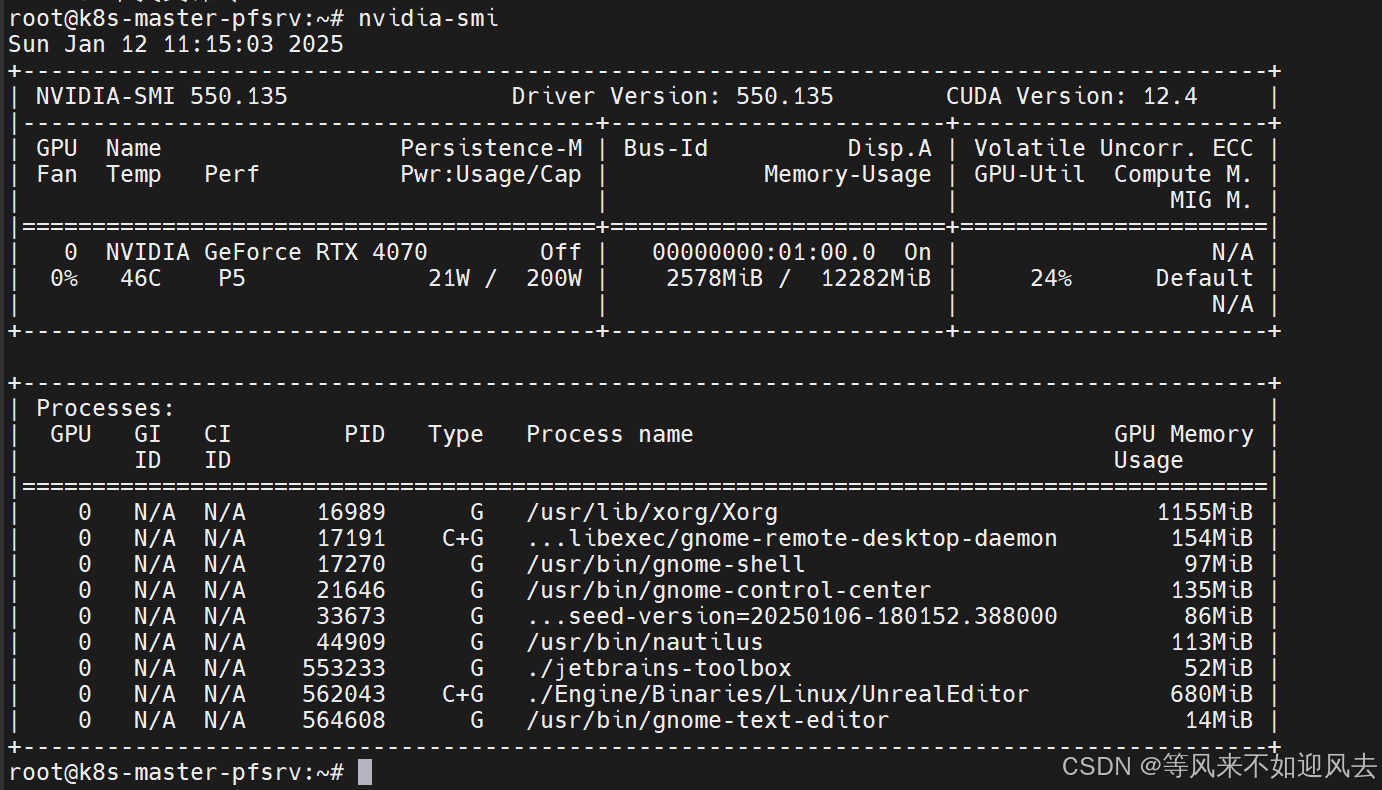Click the GPU-Util value 24%
Image resolution: width=1382 pixels, height=790 pixels.
[1051, 278]
